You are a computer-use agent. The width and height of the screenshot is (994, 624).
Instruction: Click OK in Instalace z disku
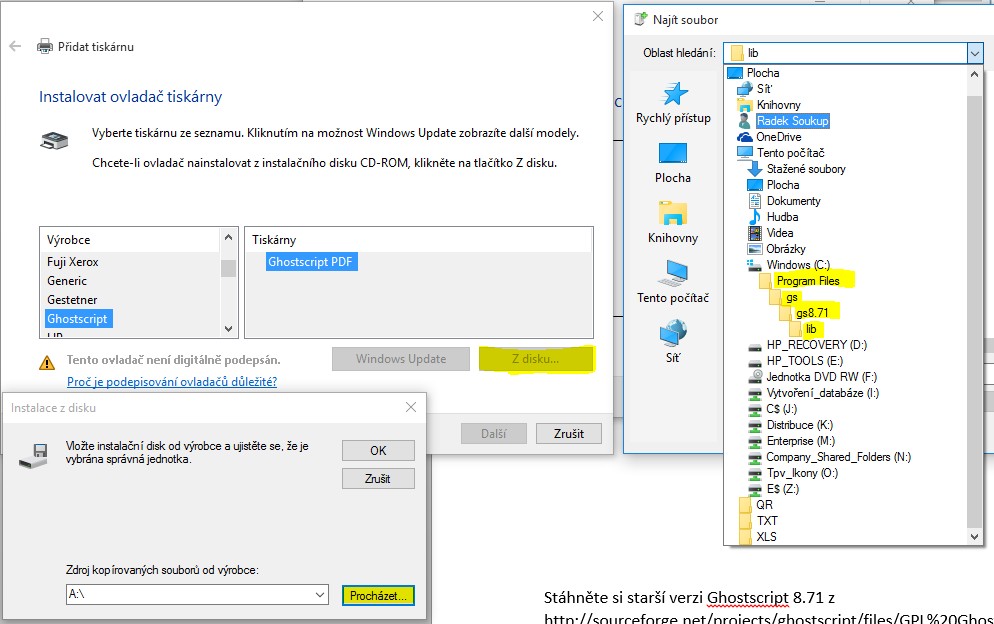377,450
